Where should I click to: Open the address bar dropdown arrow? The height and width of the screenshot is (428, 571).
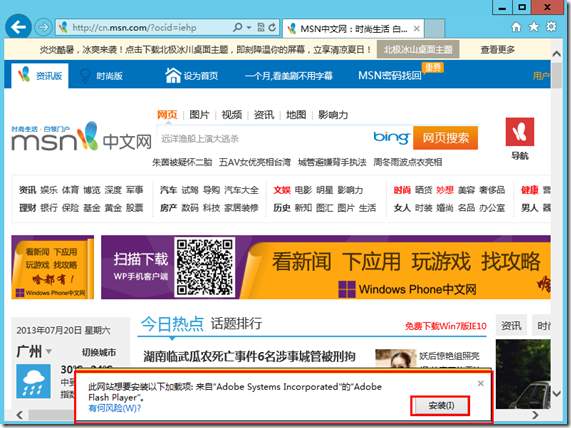[x=249, y=27]
